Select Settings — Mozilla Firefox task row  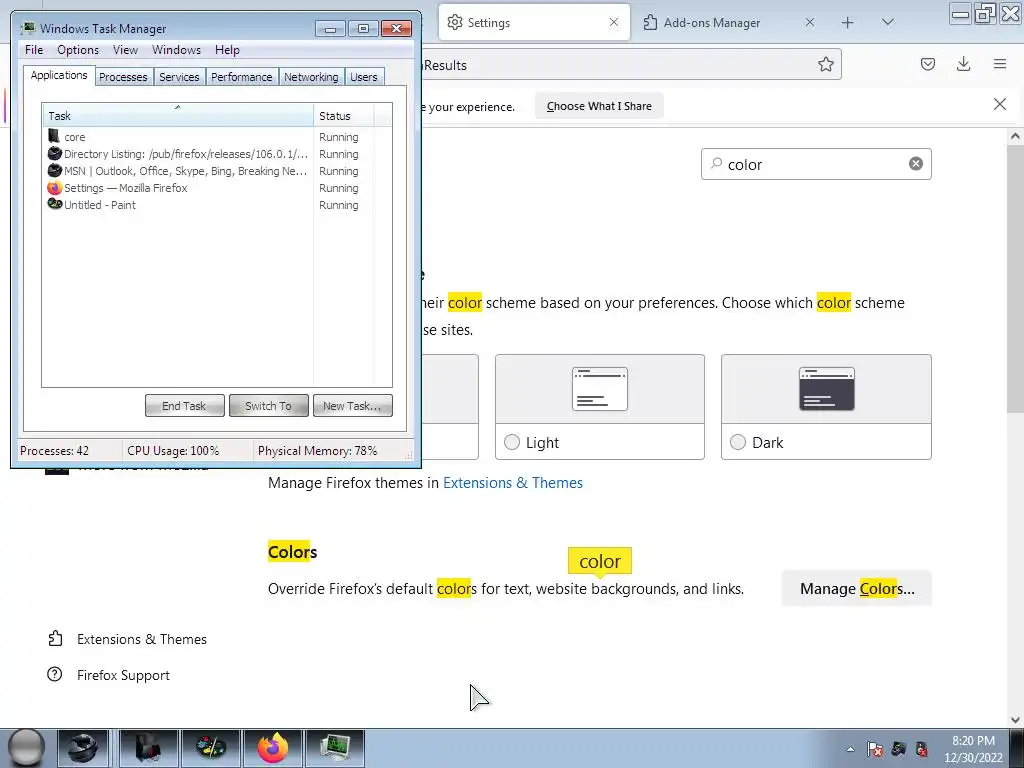click(178, 187)
